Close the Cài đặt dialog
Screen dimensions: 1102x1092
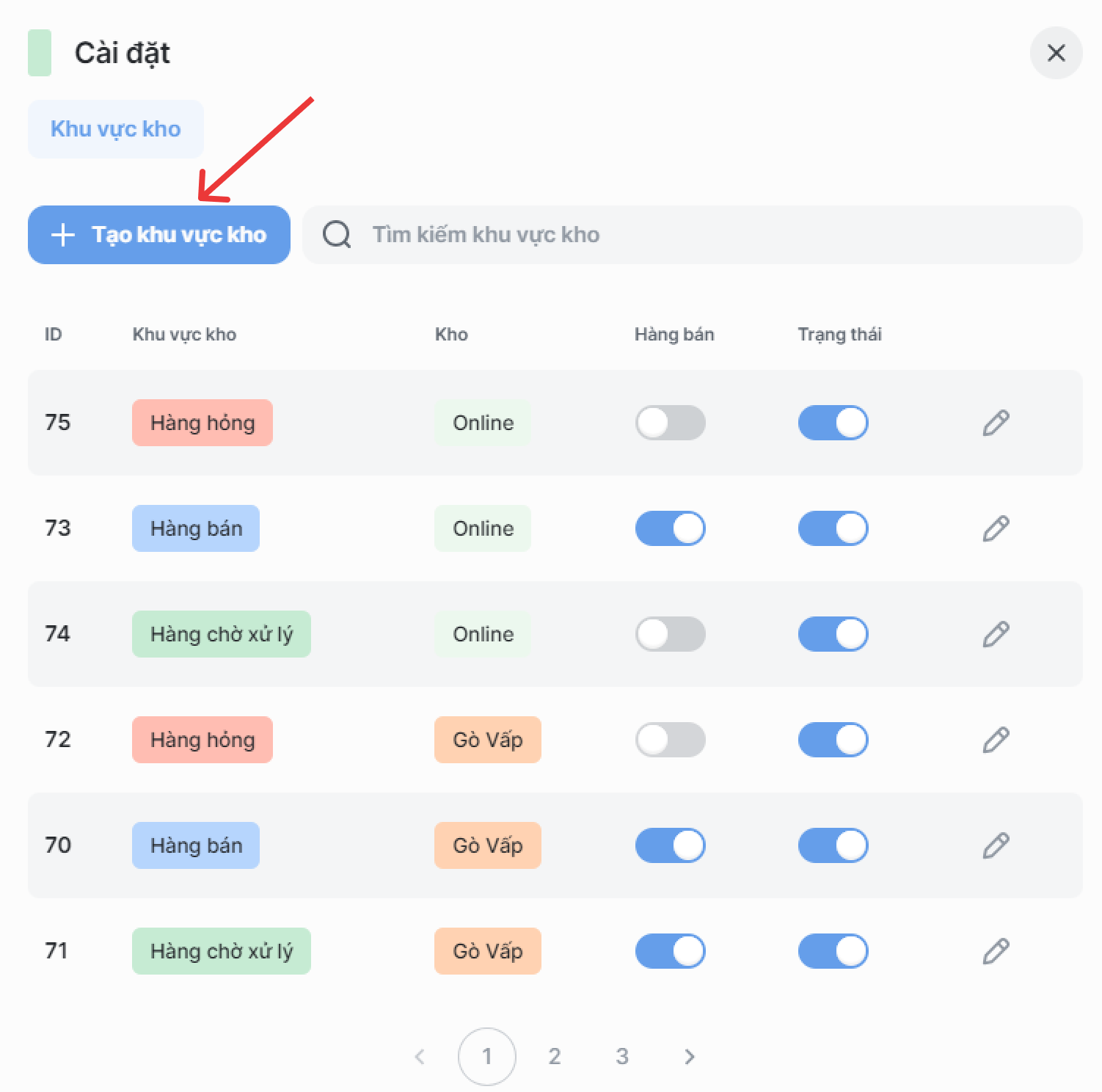click(x=1056, y=53)
